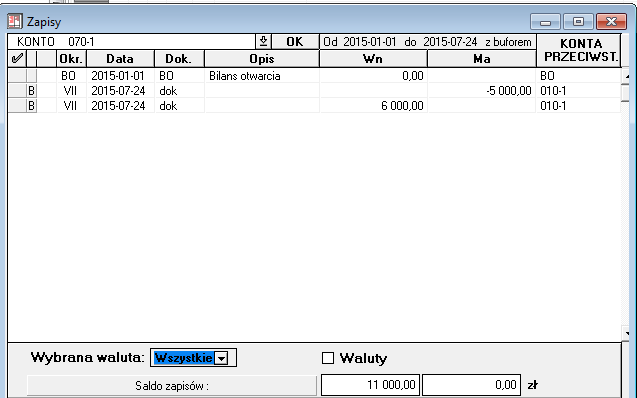The image size is (637, 398).
Task: Enable the Waluty checkbox
Action: [328, 358]
